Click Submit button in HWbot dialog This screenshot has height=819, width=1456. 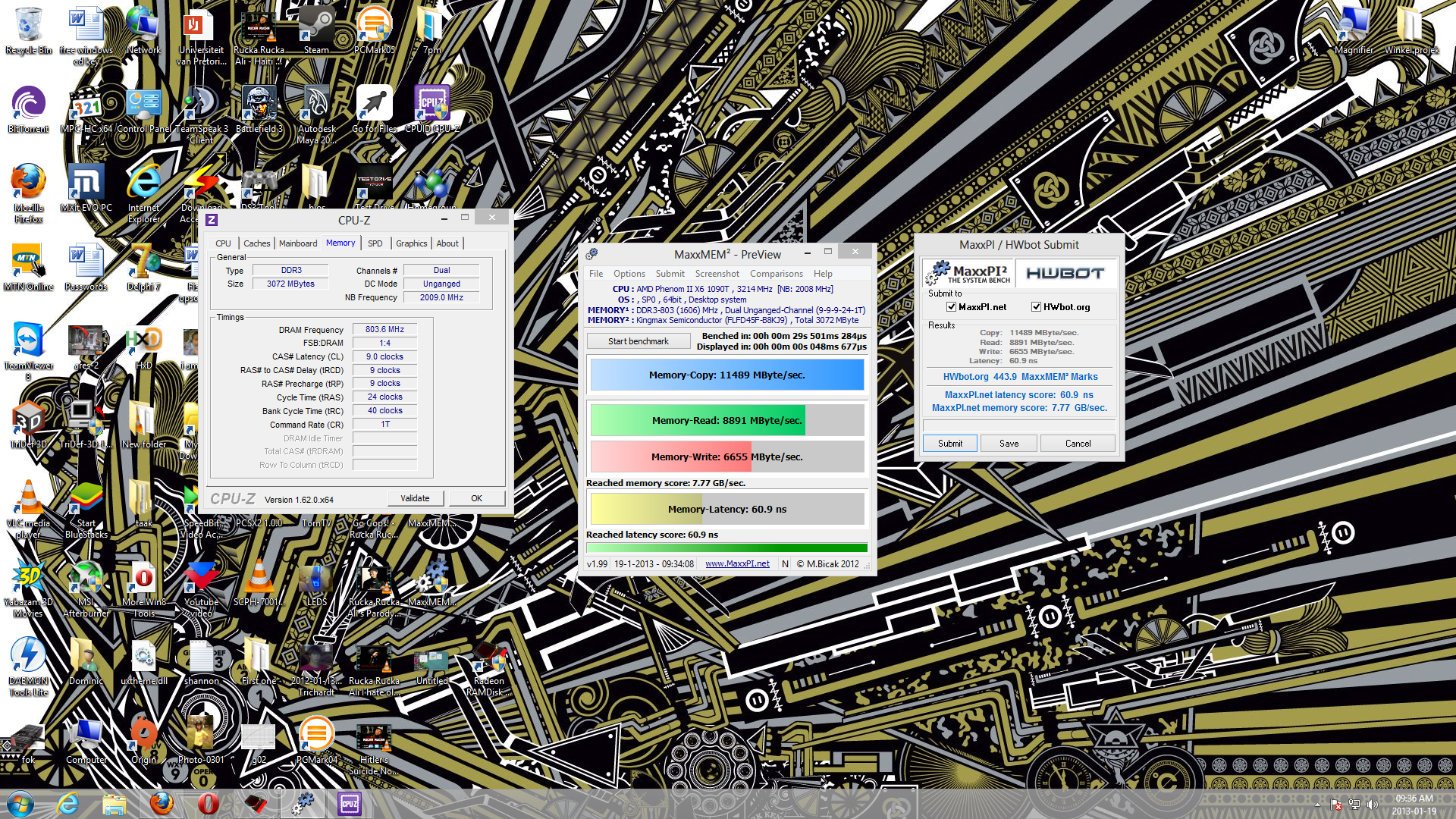[950, 444]
